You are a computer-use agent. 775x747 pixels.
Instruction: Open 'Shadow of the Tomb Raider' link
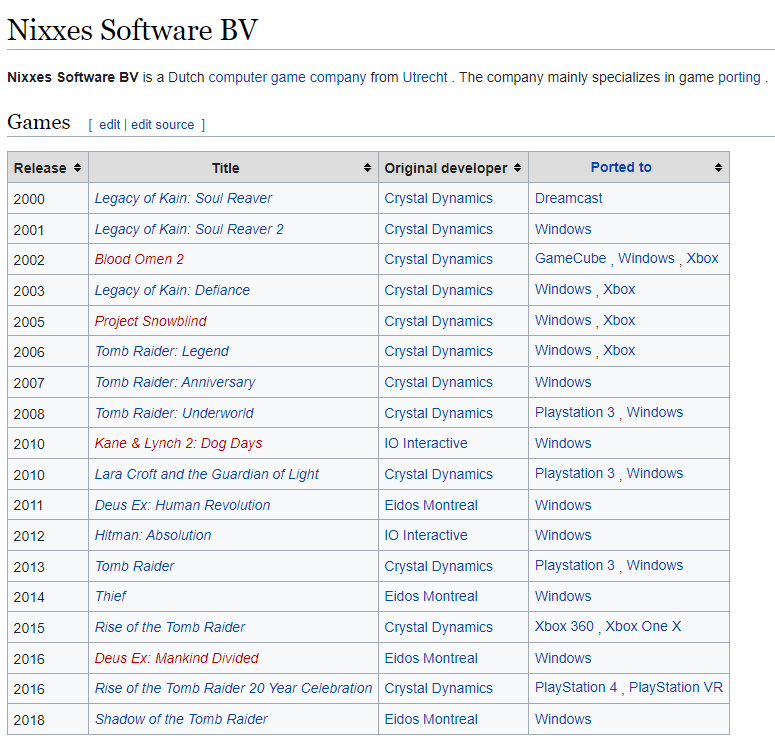pos(181,719)
